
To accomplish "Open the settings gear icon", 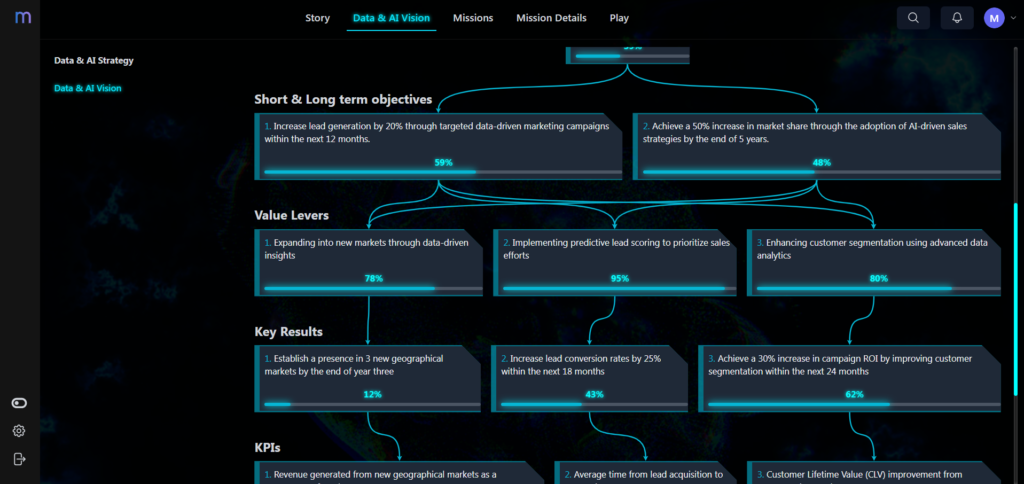I will (x=19, y=431).
